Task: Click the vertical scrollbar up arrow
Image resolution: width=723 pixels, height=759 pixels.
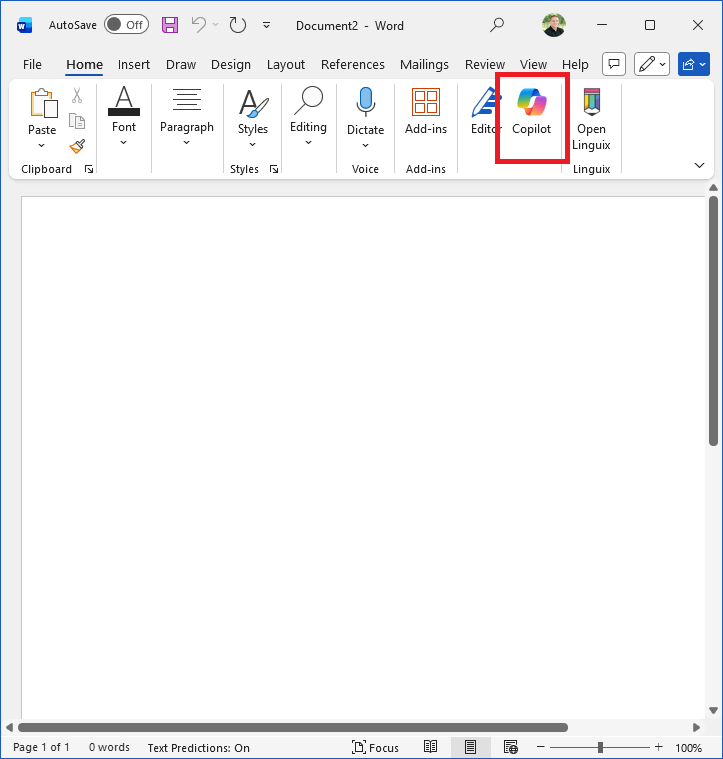Action: tap(713, 187)
